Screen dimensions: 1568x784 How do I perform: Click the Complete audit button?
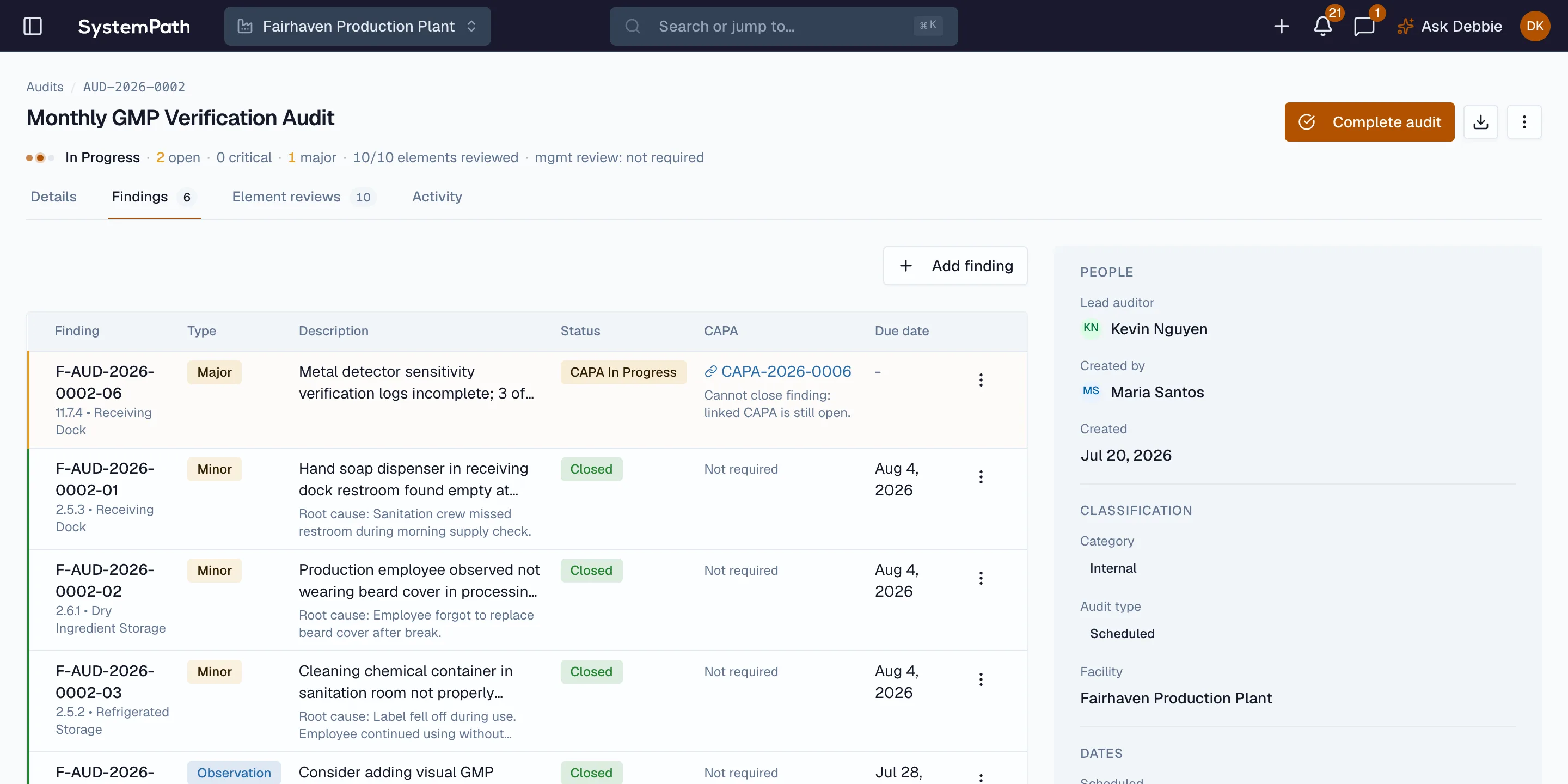[x=1369, y=122]
